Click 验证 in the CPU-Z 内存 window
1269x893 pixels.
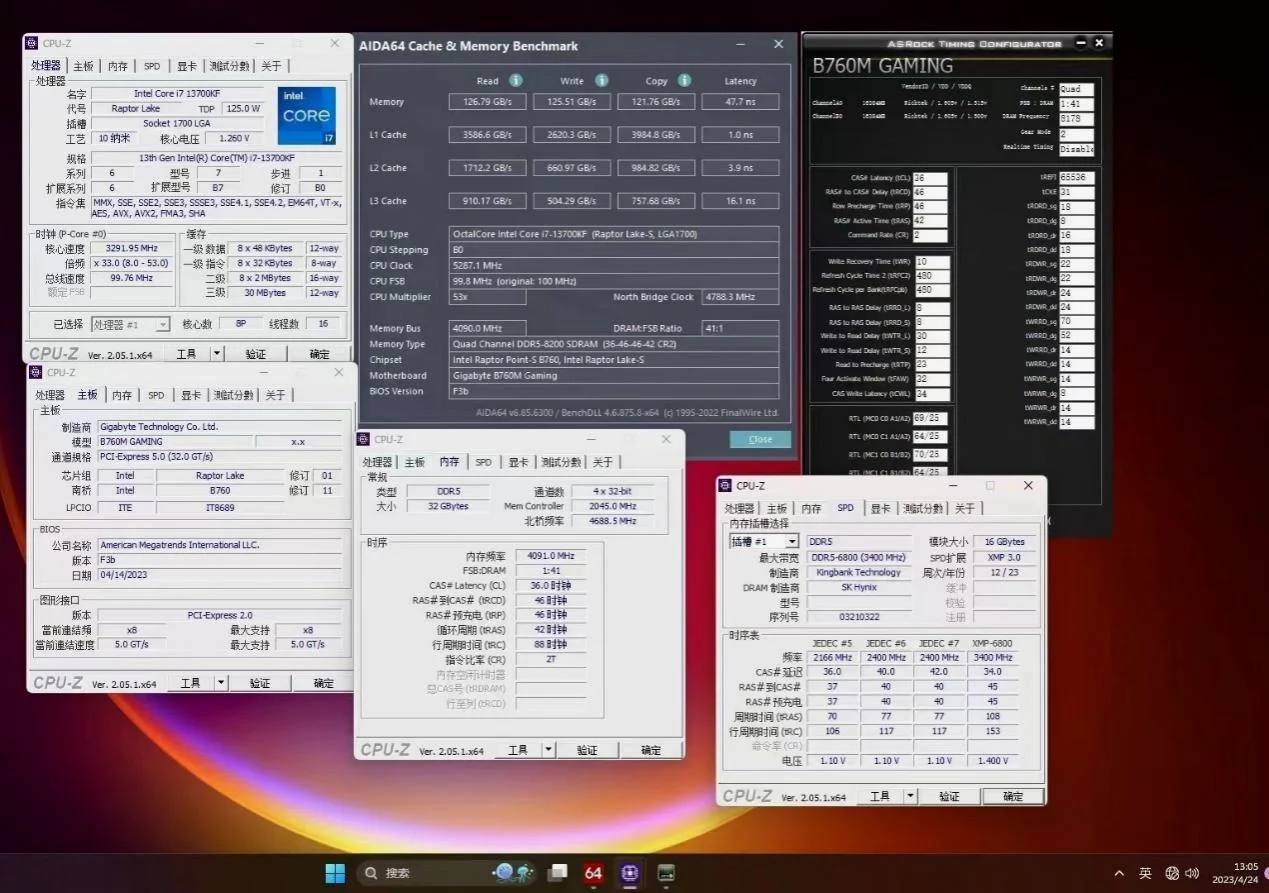(x=587, y=750)
